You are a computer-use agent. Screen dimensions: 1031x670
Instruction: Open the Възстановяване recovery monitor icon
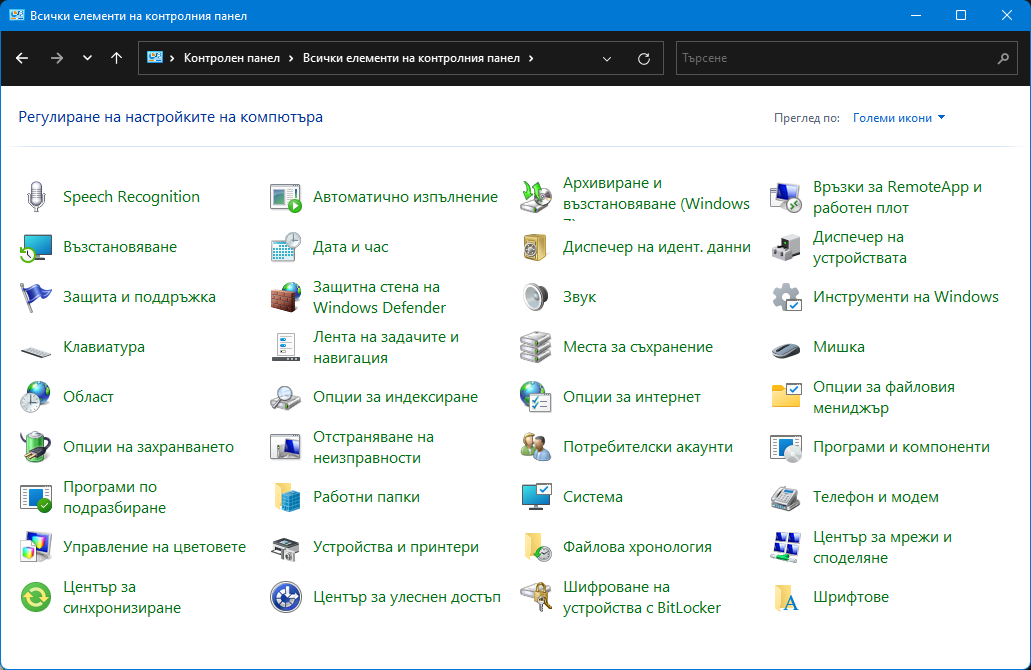tap(36, 247)
